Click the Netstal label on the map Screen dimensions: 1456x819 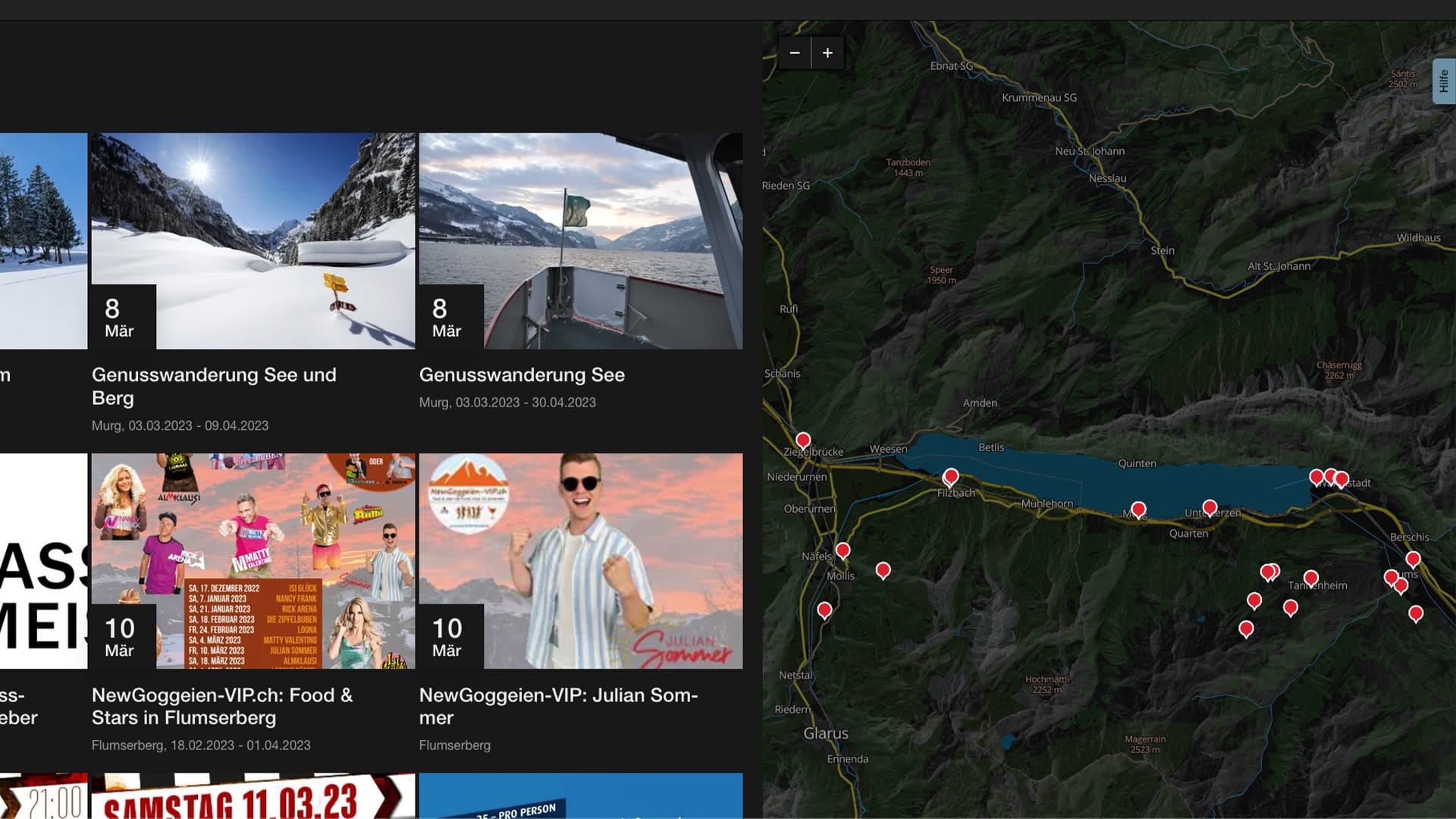pyautogui.click(x=795, y=675)
